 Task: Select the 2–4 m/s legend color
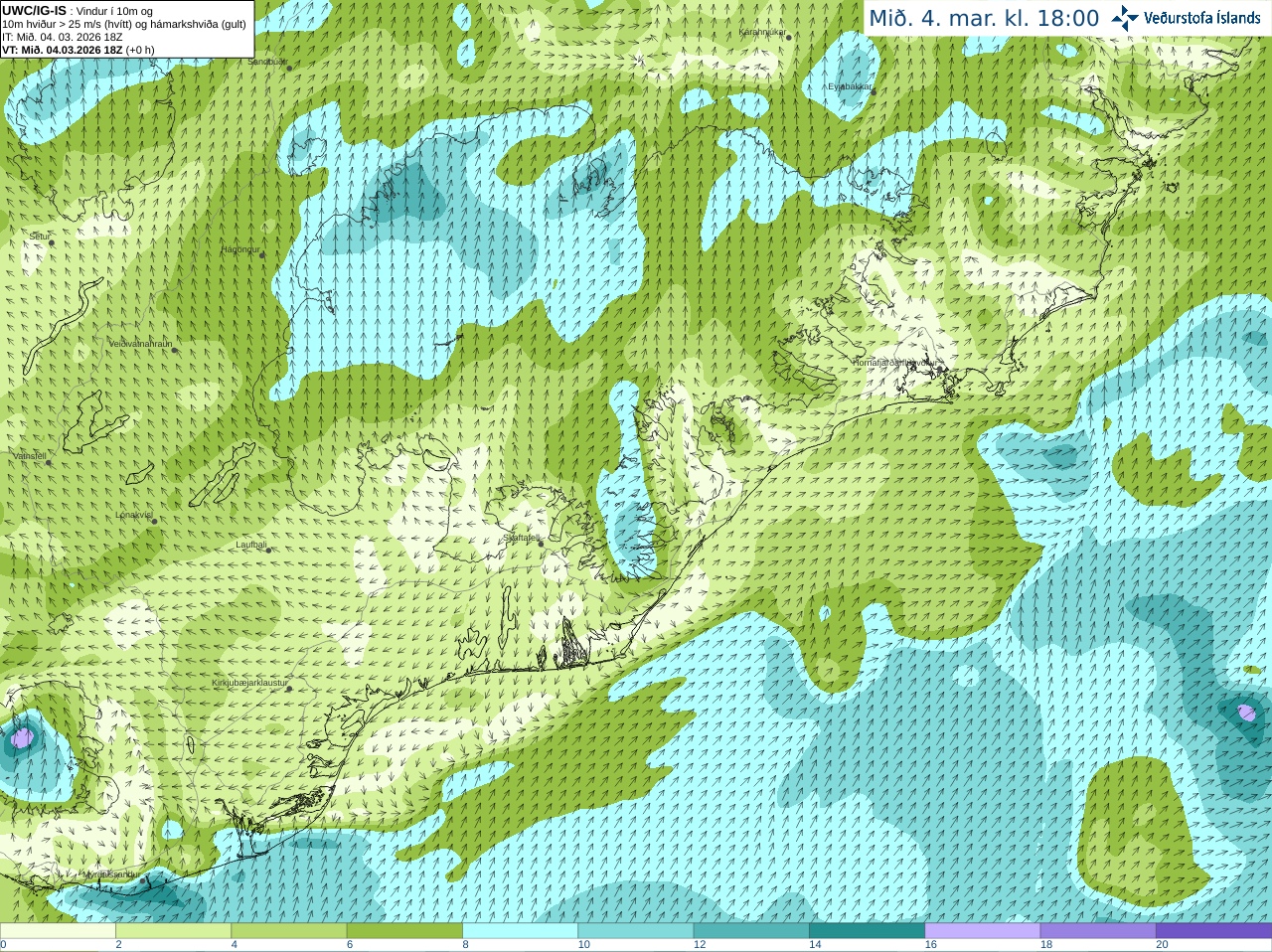(x=173, y=931)
